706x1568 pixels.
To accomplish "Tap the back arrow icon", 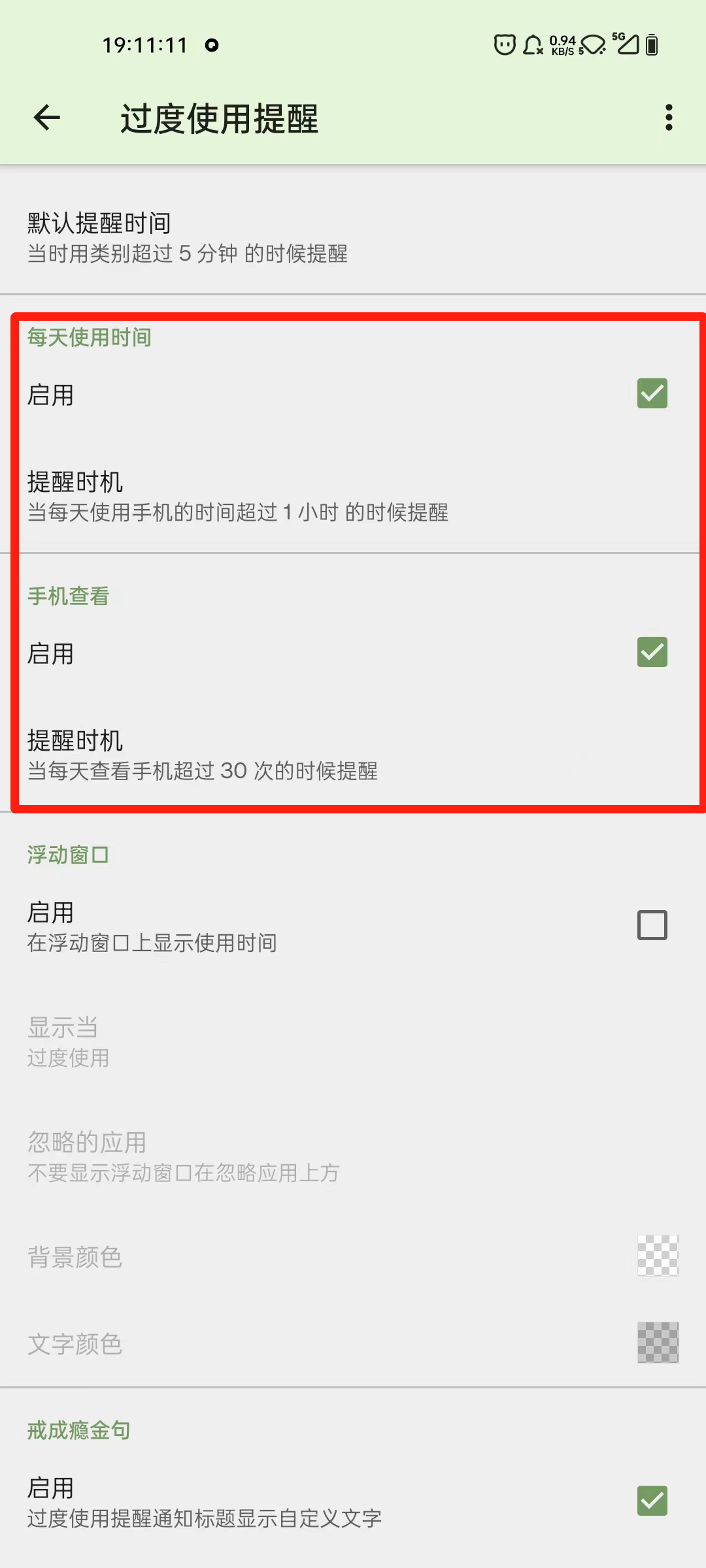I will tap(47, 118).
